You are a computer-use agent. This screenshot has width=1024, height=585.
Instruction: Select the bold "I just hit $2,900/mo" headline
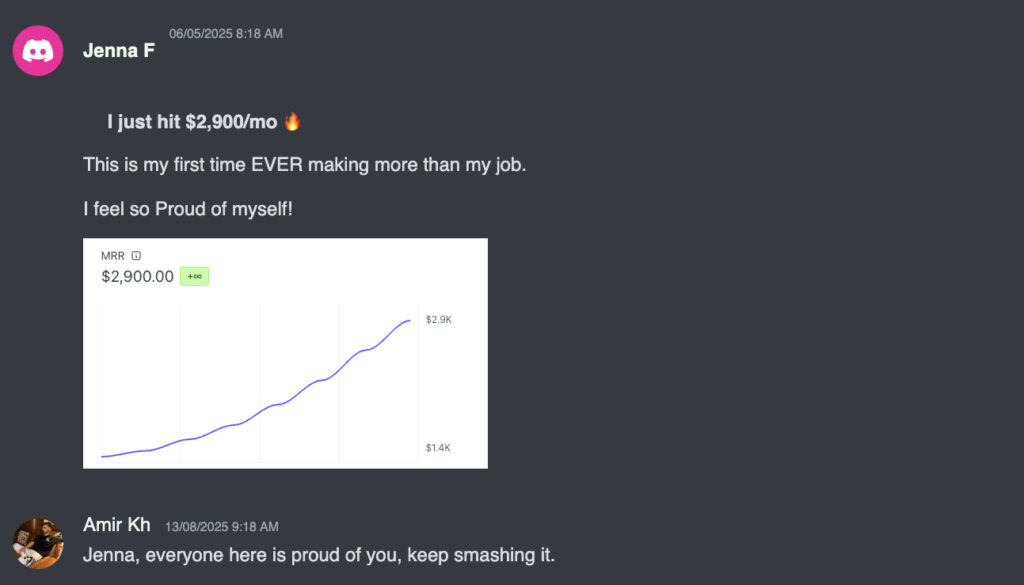(192, 122)
